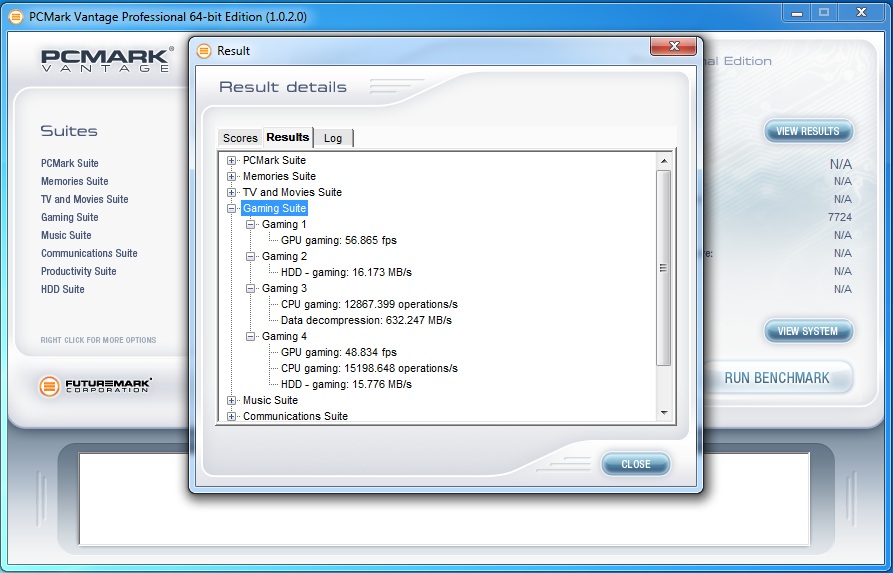Select Communications Suite in Suites sidebar
Screen dimensions: 893x573
[89, 253]
